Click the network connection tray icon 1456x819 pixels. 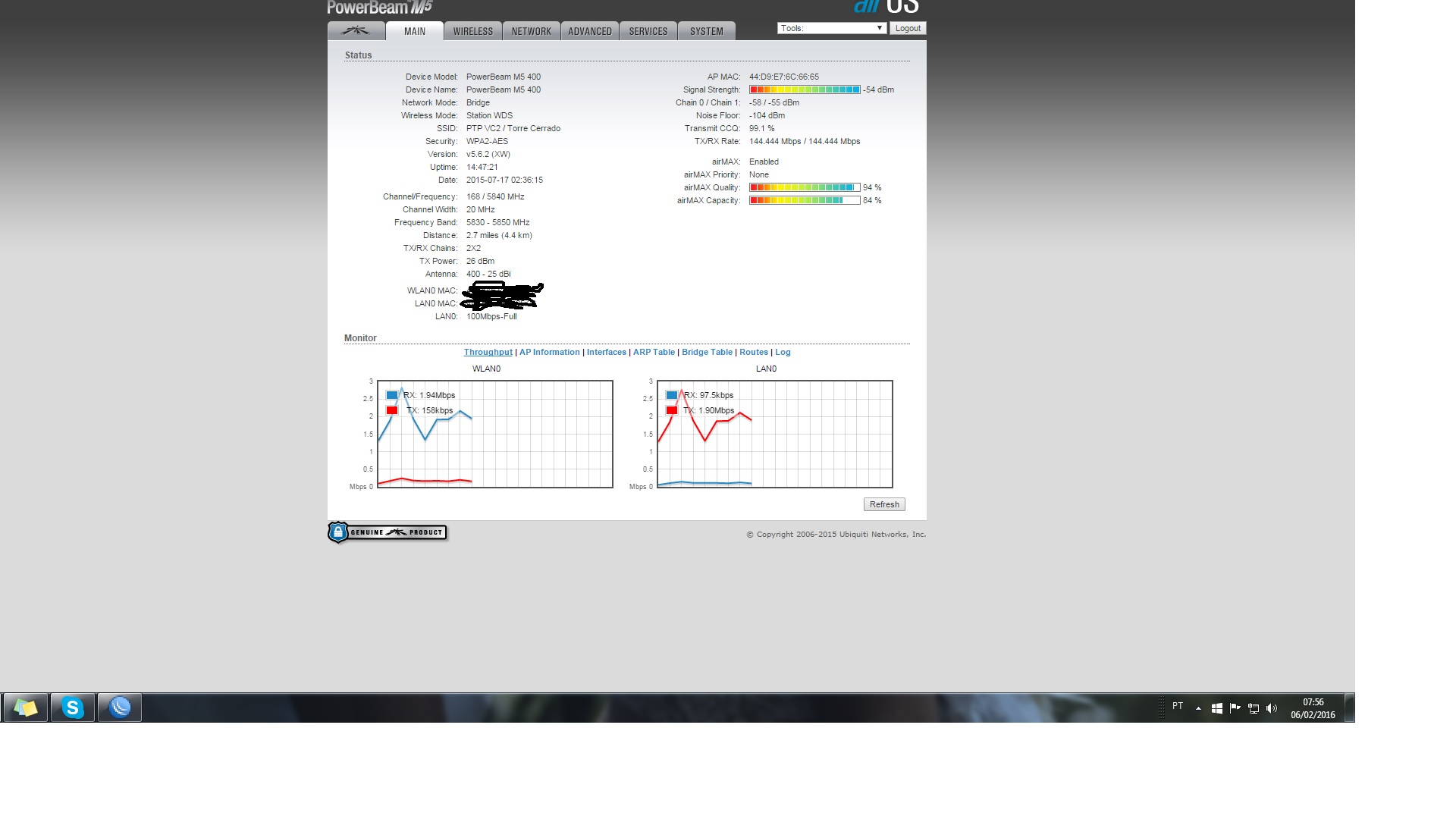point(1254,708)
